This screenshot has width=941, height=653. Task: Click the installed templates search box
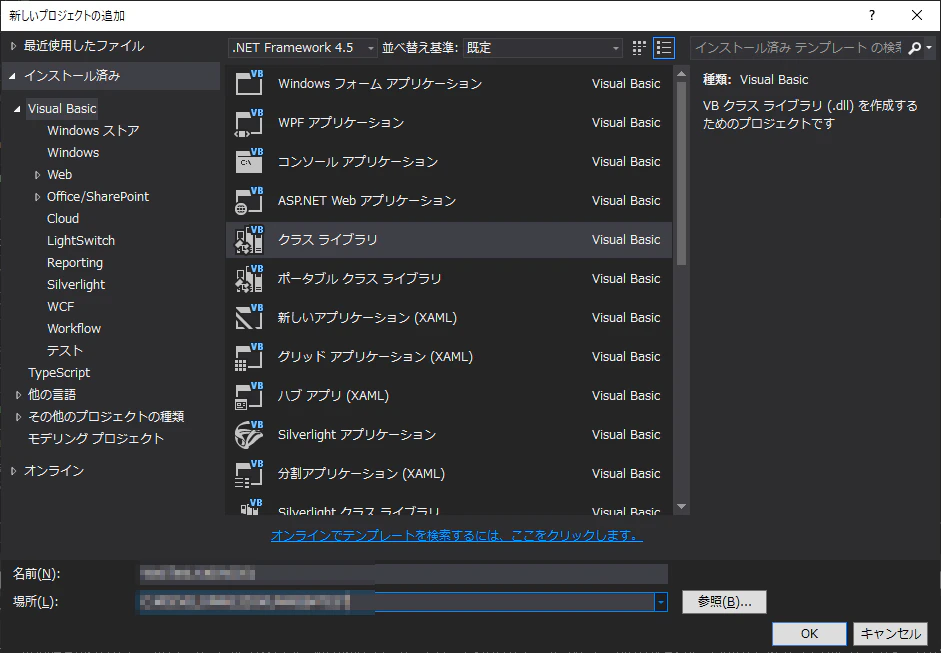coord(798,48)
